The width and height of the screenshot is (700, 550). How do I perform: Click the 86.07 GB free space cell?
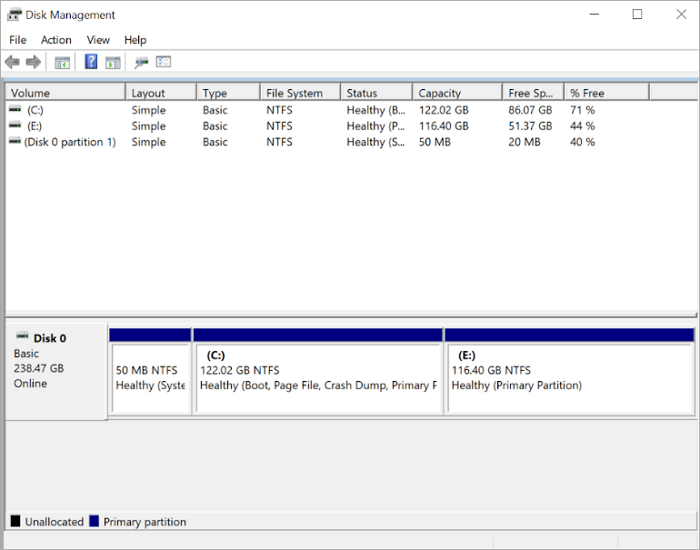click(530, 110)
